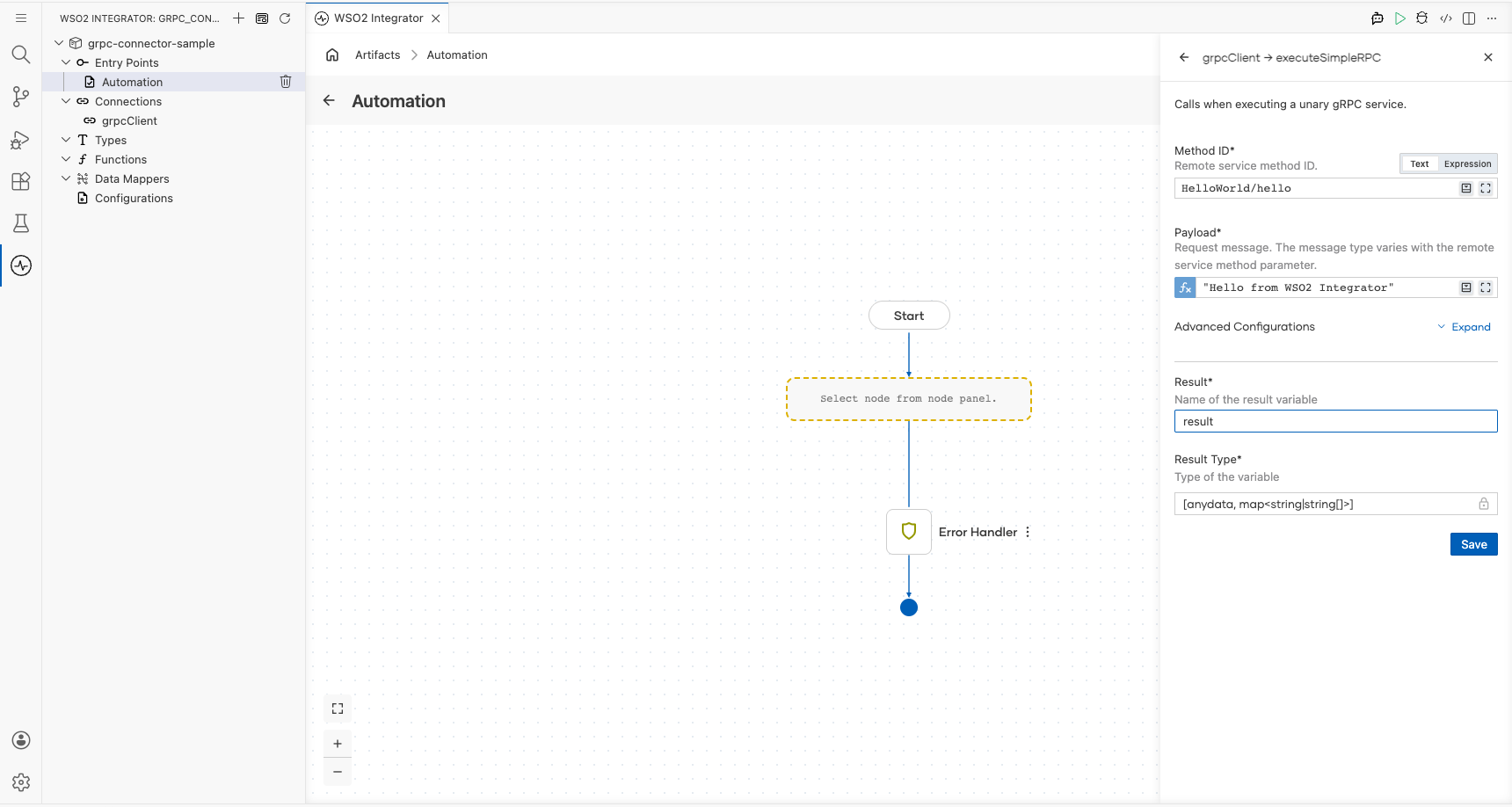Expand Advanced Configurations
Image resolution: width=1512 pixels, height=807 pixels.
coord(1465,327)
